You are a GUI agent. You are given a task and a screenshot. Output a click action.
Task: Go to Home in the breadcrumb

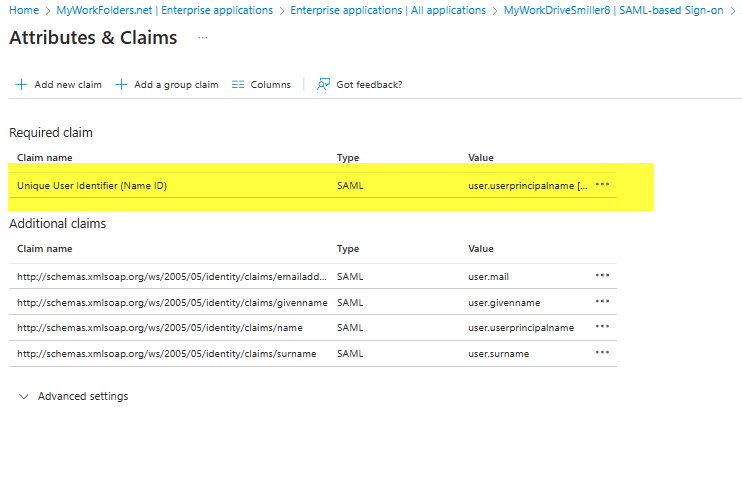[22, 10]
